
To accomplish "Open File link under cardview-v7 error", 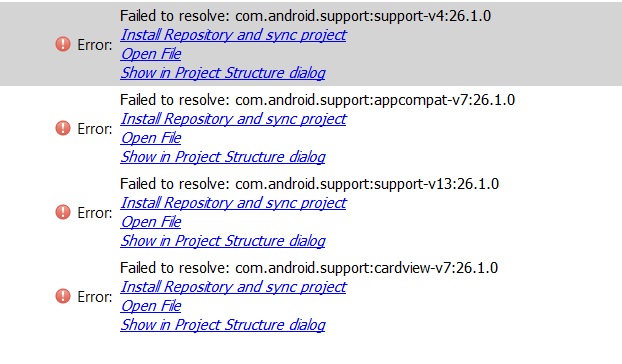I will (x=151, y=306).
